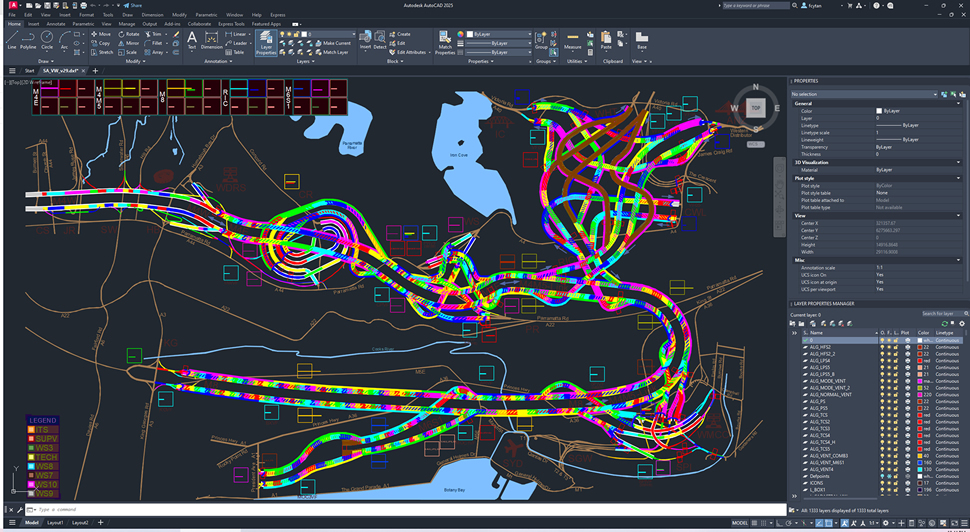
Task: Open the Measure utility
Action: coord(572,40)
